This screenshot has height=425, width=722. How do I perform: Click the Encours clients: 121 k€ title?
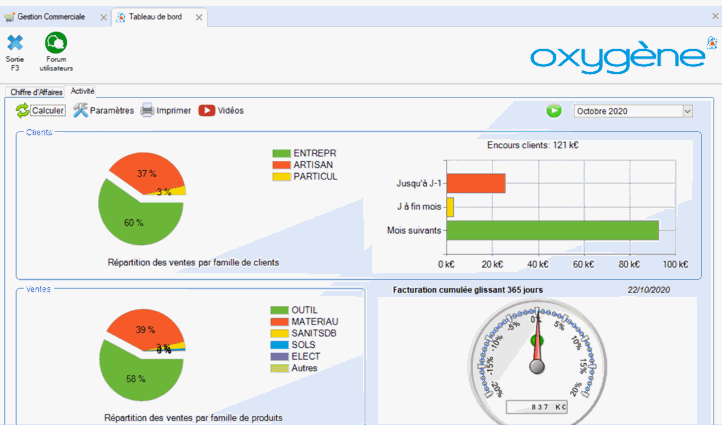click(x=533, y=145)
